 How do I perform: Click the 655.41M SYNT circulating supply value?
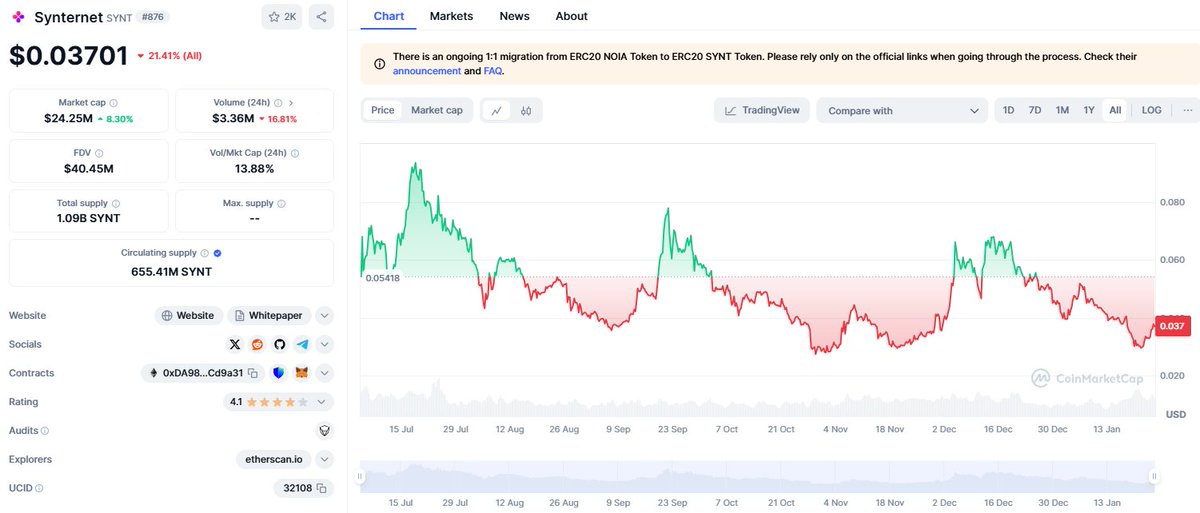(171, 271)
